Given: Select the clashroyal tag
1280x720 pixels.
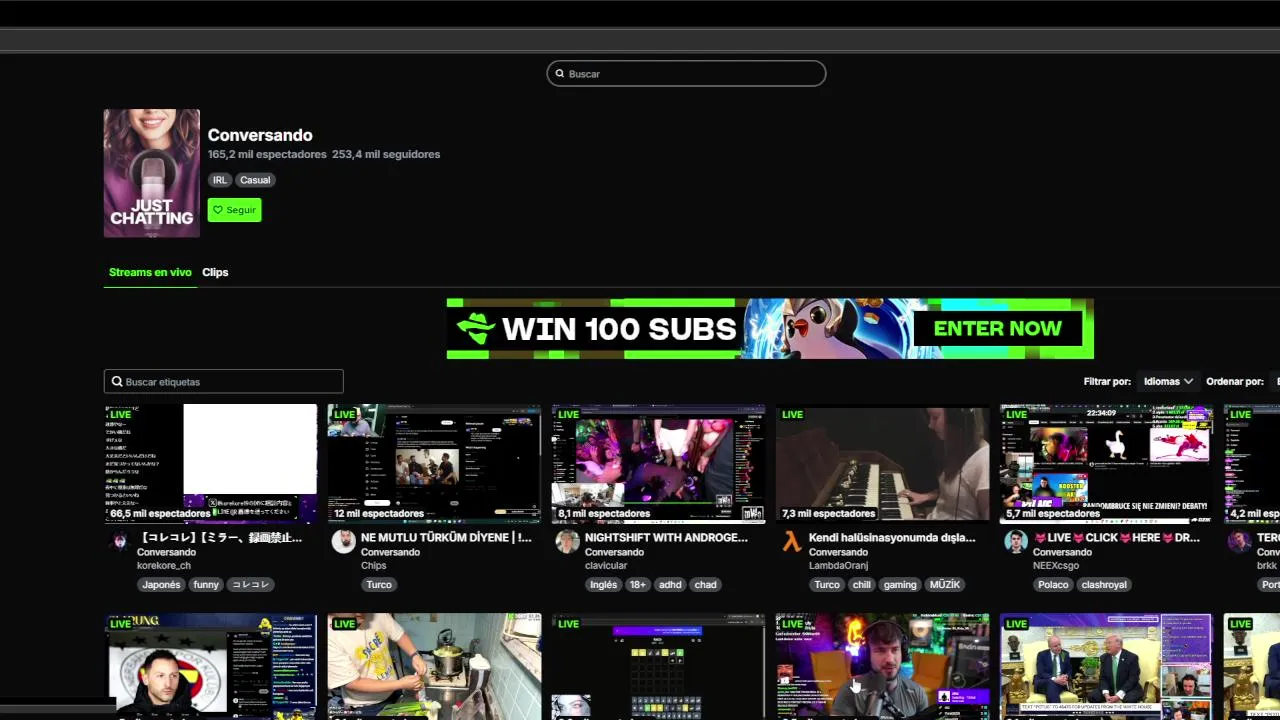Looking at the screenshot, I should [x=1104, y=584].
